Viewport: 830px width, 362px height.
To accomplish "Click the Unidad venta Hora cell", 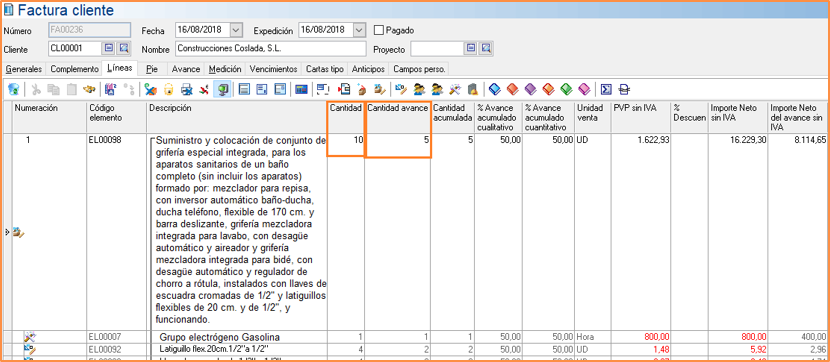I will point(593,337).
